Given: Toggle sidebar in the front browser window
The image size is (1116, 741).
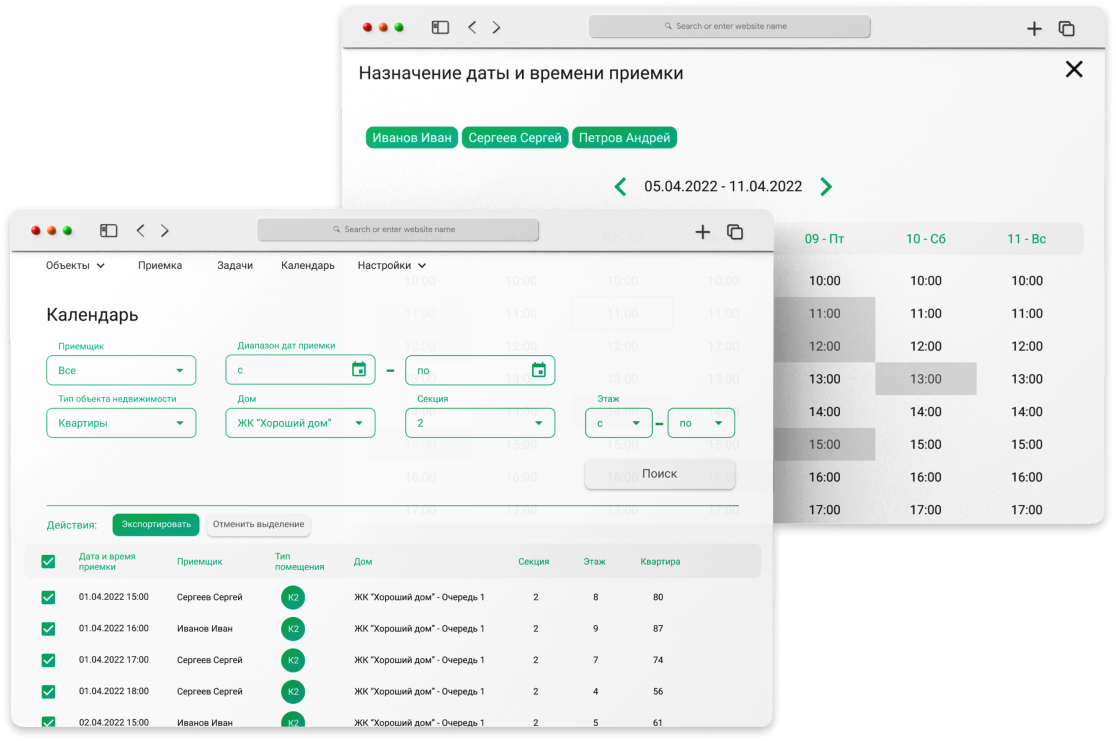Looking at the screenshot, I should pos(108,231).
